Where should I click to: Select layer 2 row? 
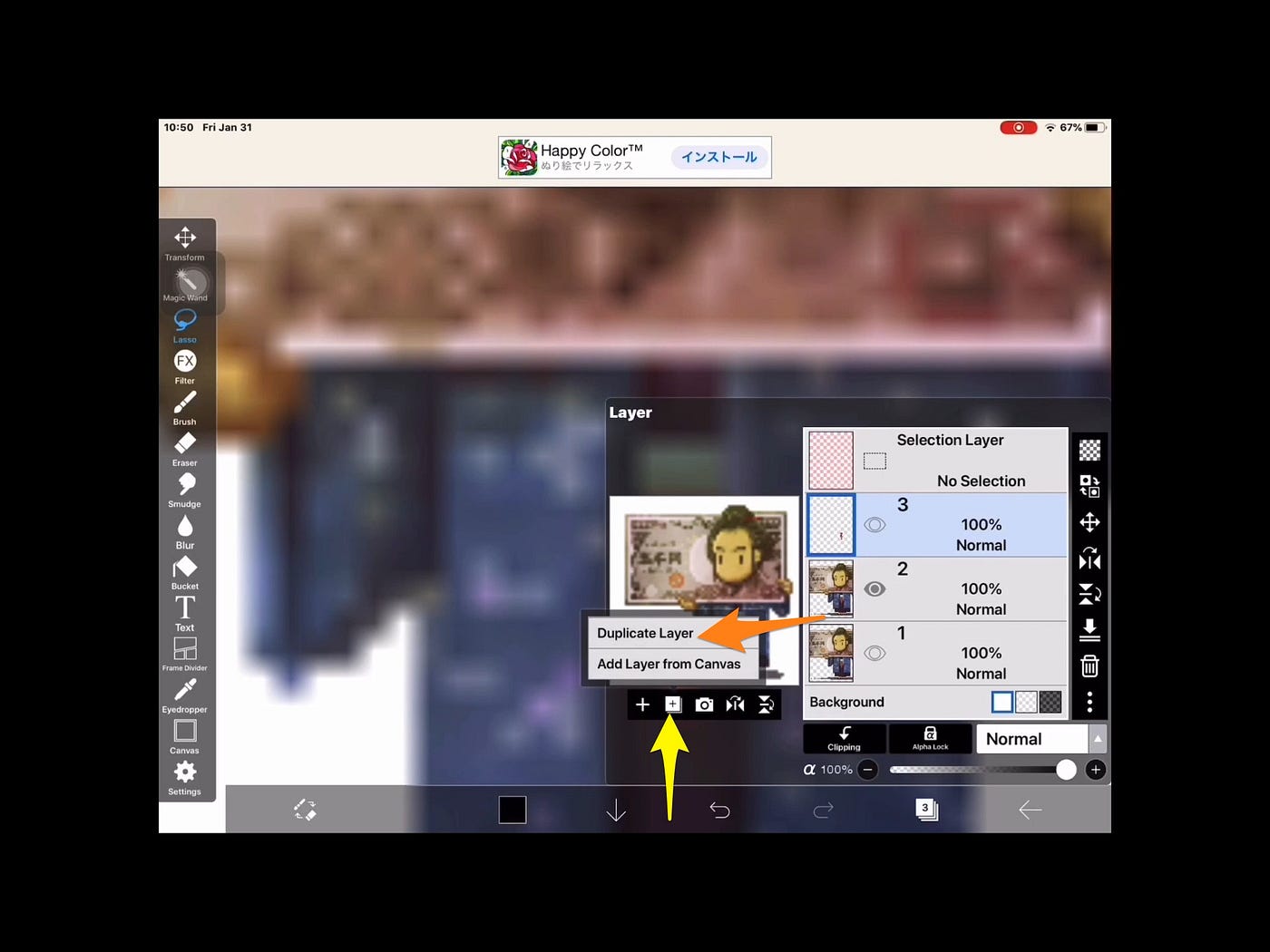pyautogui.click(x=936, y=589)
